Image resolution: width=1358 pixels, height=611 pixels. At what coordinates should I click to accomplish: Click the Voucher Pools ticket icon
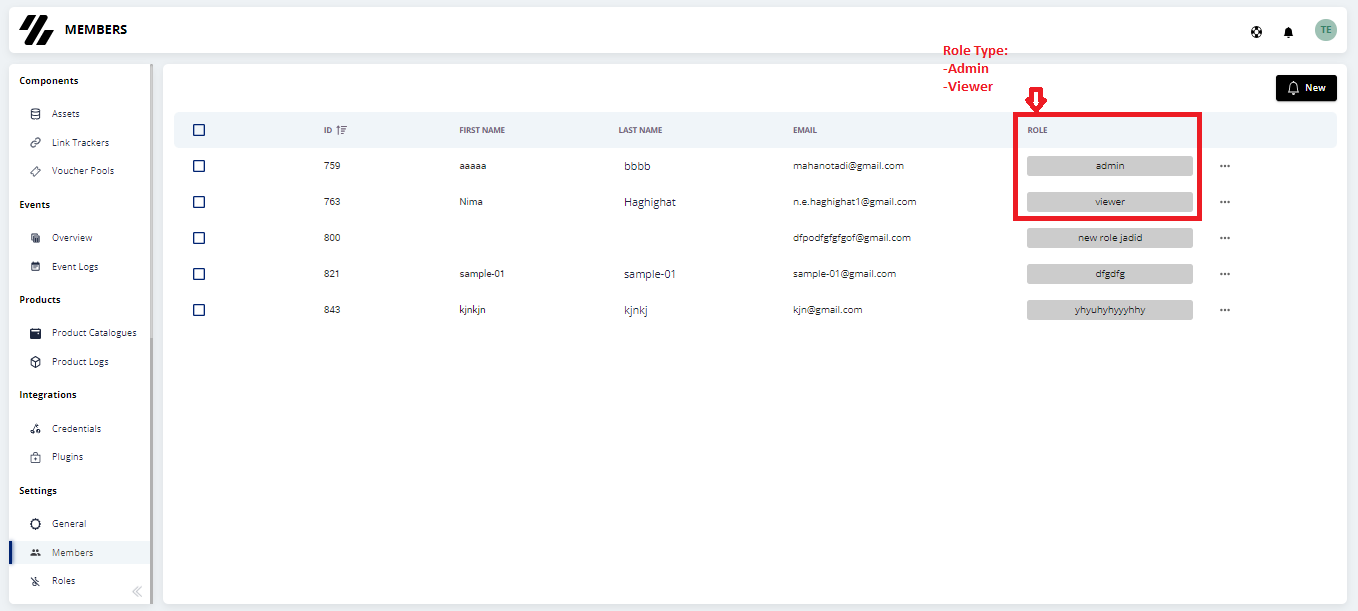[x=36, y=171]
